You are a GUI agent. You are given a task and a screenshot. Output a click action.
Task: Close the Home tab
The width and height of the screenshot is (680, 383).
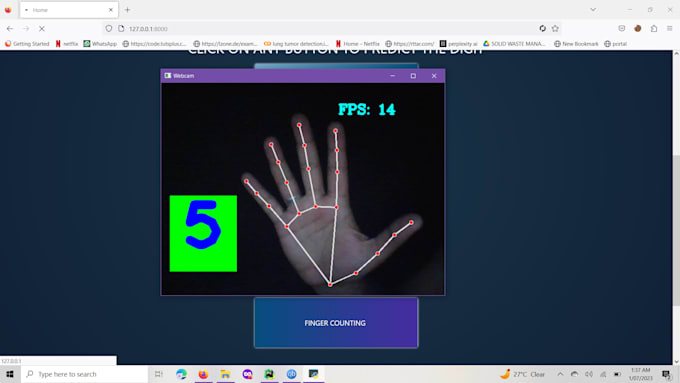click(111, 10)
